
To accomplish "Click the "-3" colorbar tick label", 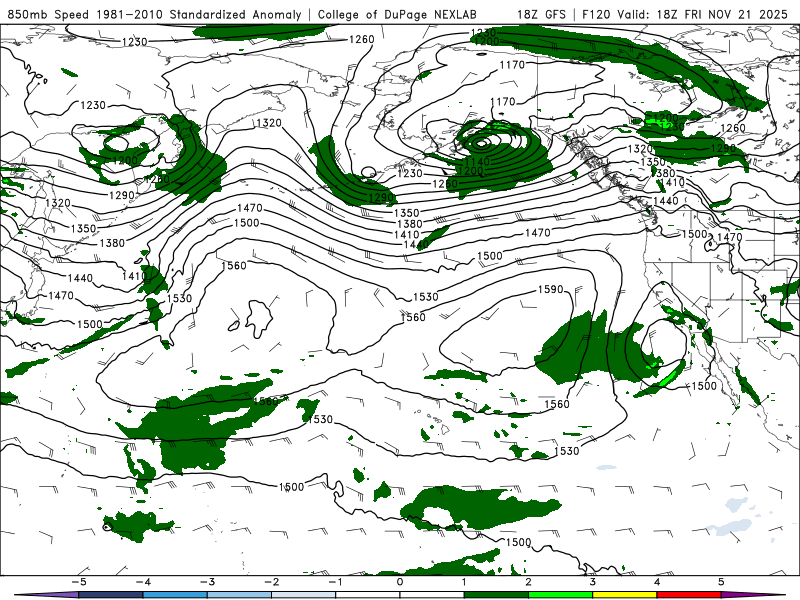I will [x=207, y=582].
